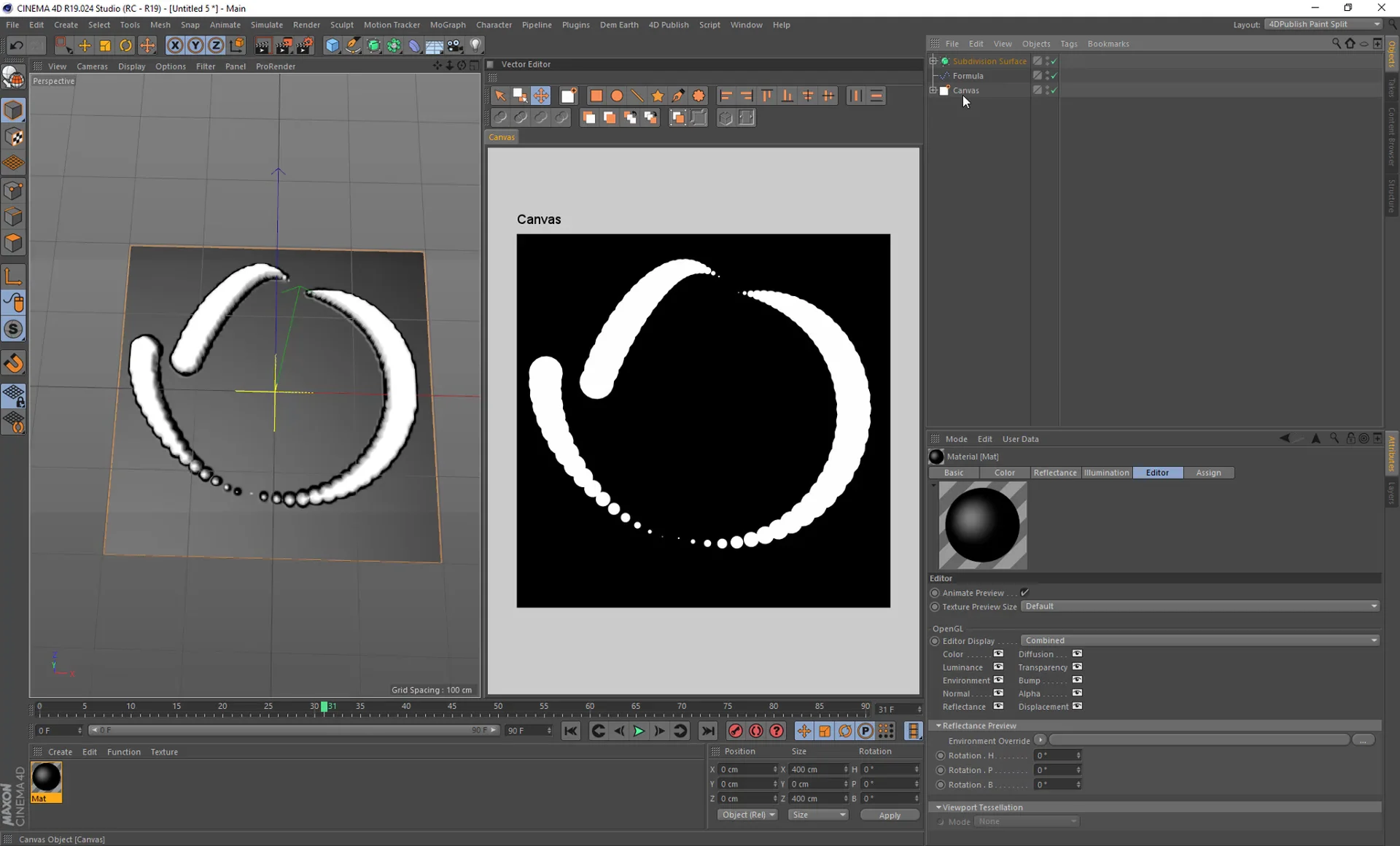This screenshot has height=846, width=1400.
Task: Pick the star shape tool
Action: click(x=658, y=96)
